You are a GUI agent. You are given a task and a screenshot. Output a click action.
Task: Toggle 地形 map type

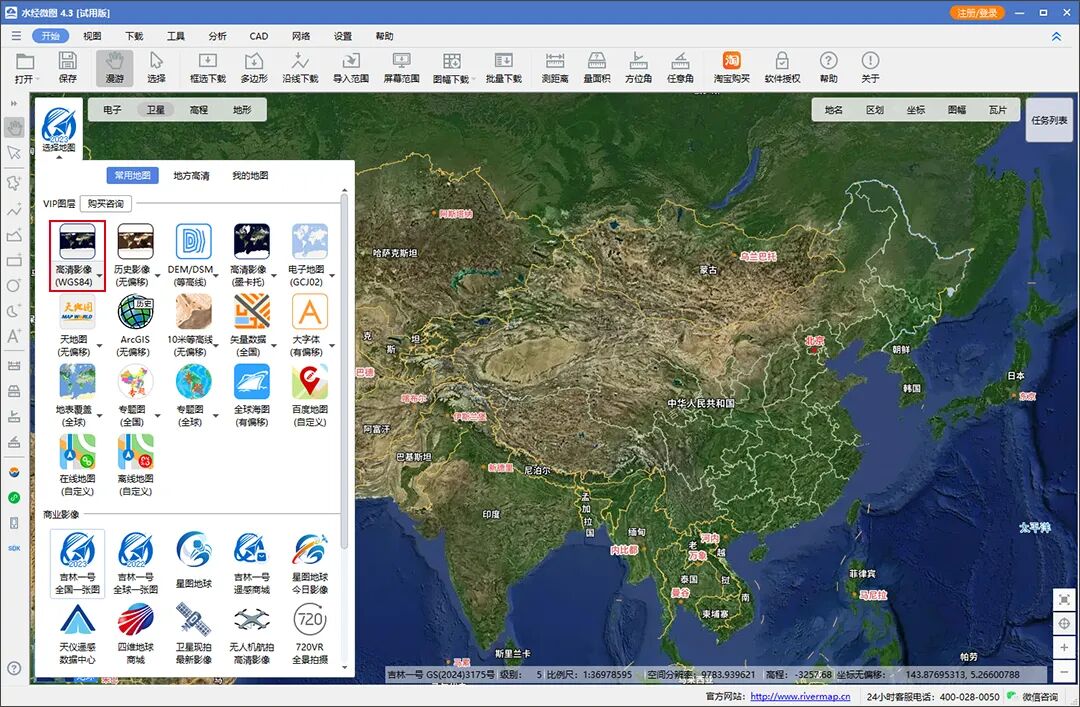[242, 110]
